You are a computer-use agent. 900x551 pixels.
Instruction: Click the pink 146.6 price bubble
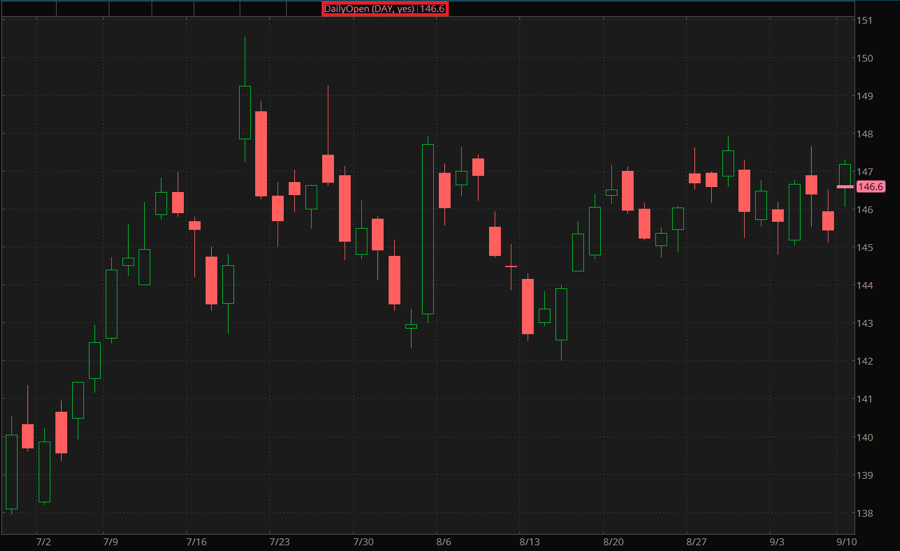tap(871, 187)
